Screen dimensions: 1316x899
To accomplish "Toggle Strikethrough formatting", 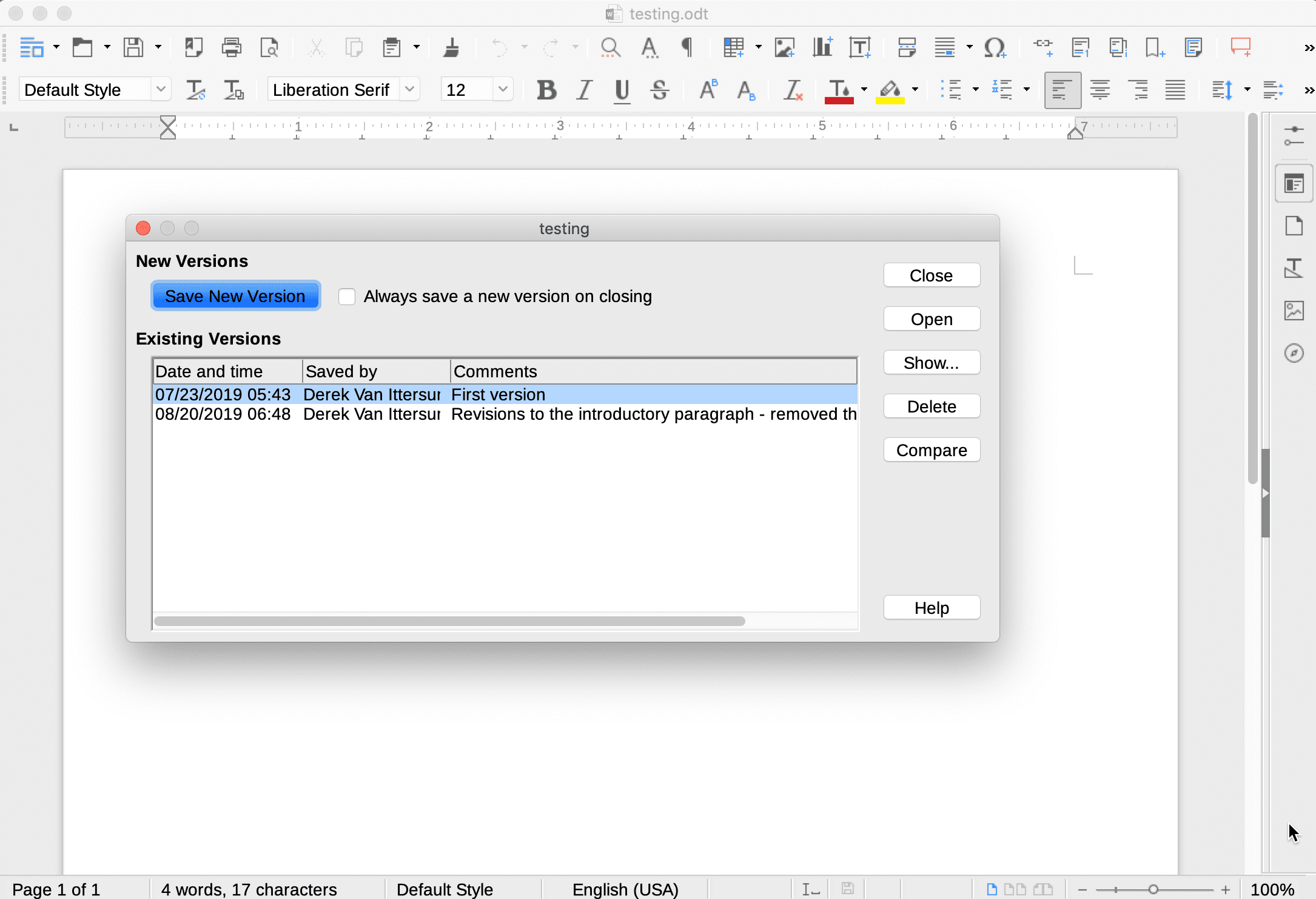I will click(x=660, y=90).
